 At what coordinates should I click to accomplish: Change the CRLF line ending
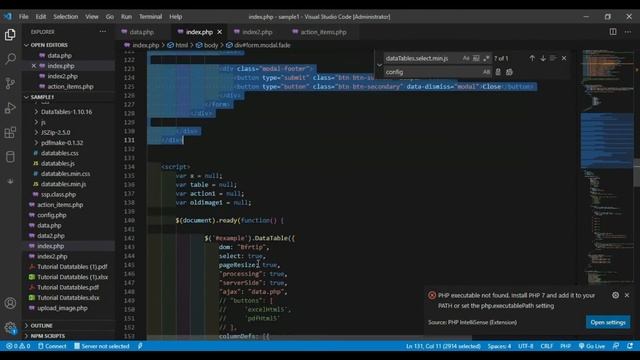(x=547, y=346)
